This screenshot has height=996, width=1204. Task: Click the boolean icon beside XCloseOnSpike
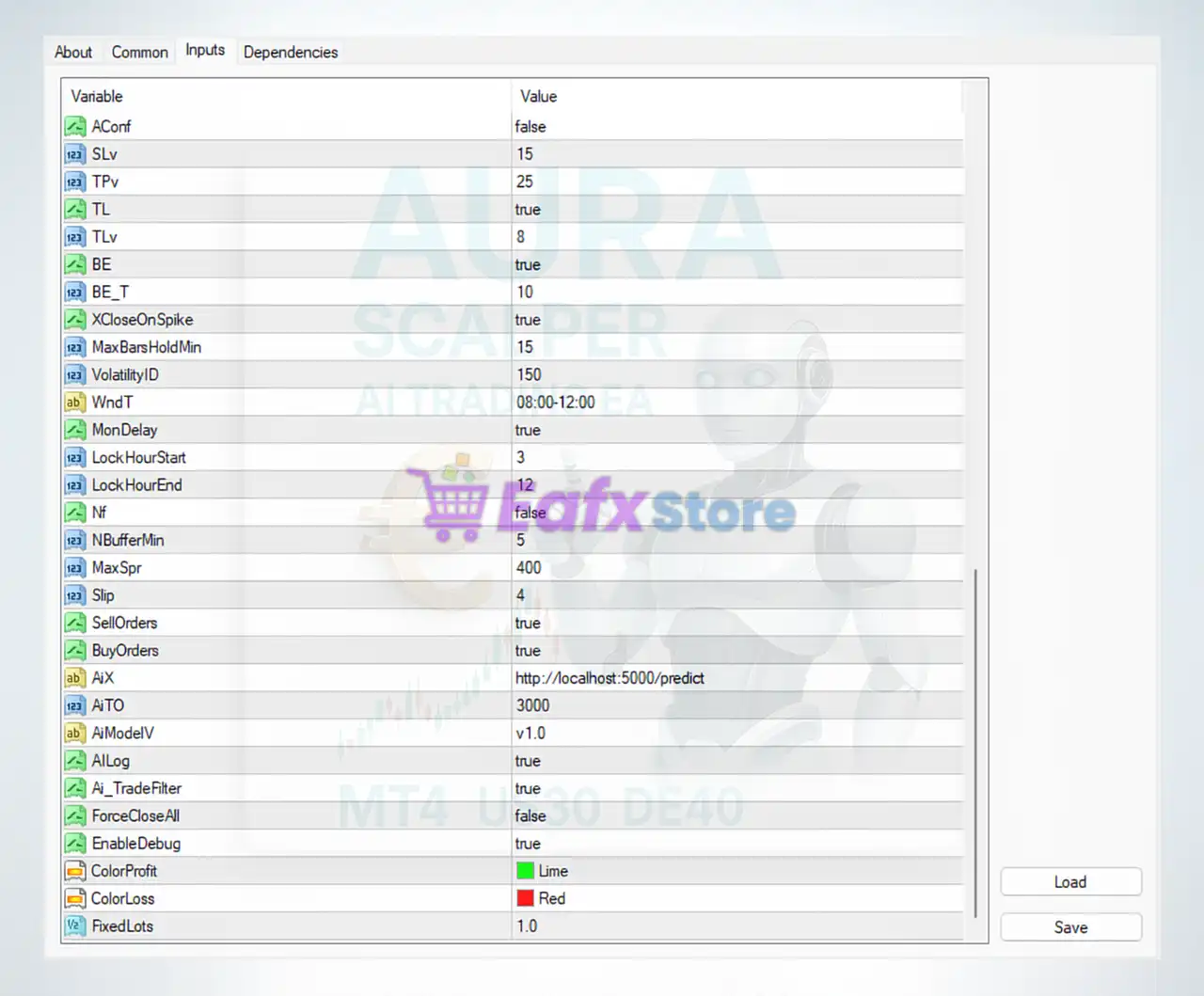pyautogui.click(x=75, y=320)
